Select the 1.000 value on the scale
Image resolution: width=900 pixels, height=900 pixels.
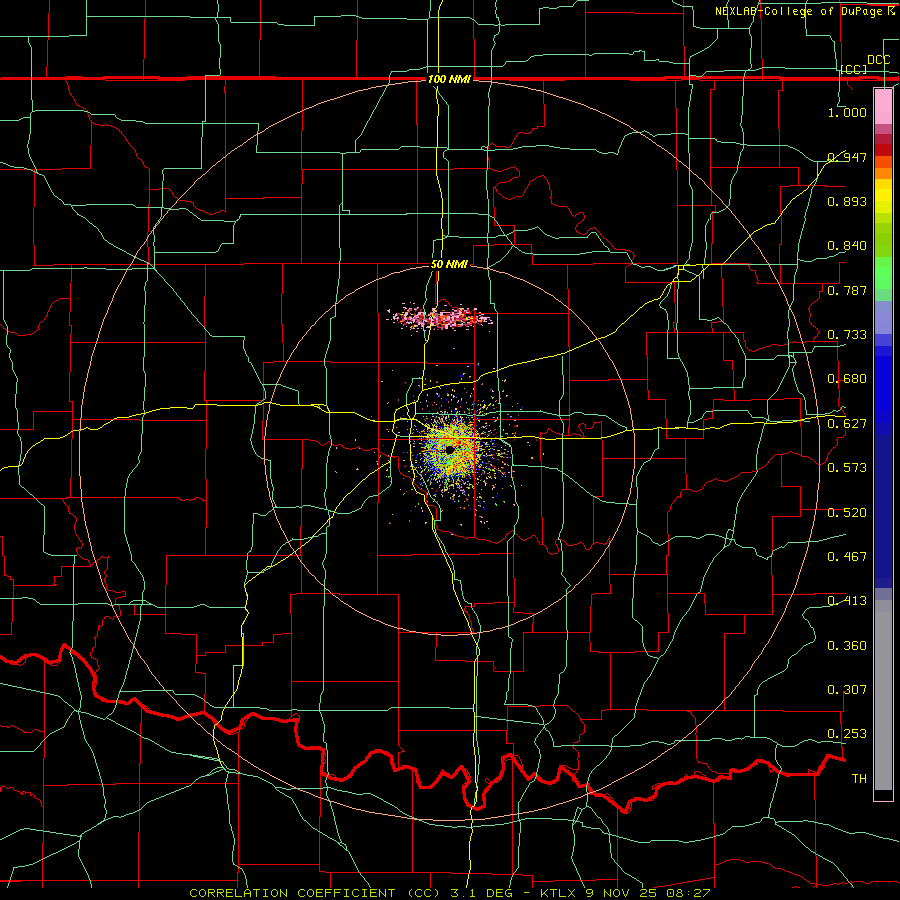click(x=847, y=112)
